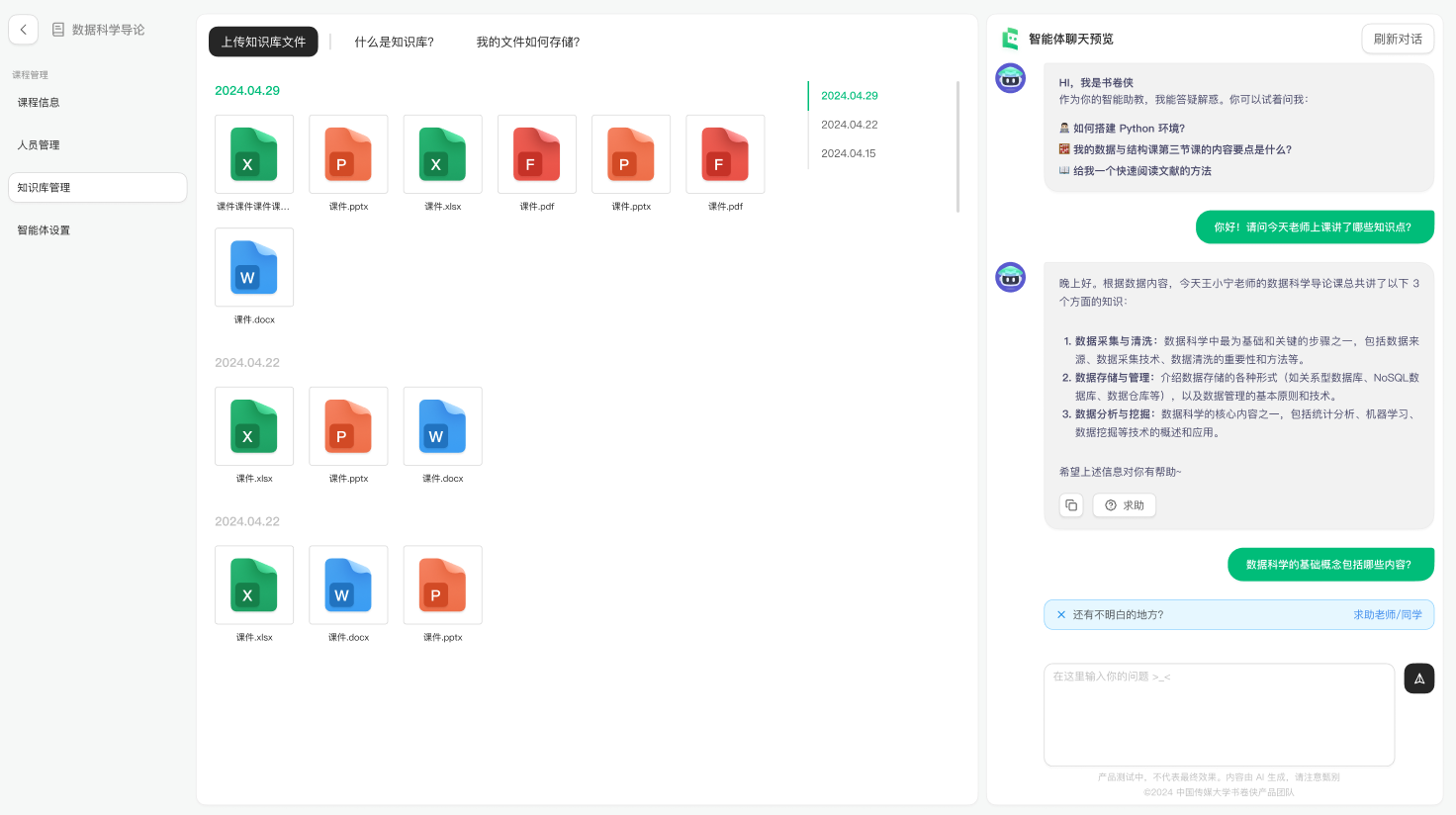The height and width of the screenshot is (815, 1456).
Task: Open the 什么是知识库? tab
Action: 394,43
